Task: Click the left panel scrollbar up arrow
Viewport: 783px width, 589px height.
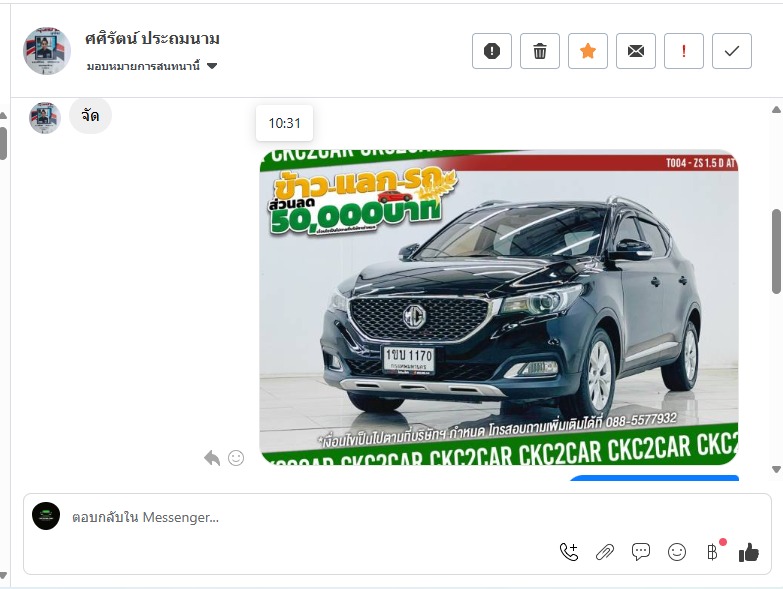Action: click(x=3, y=115)
